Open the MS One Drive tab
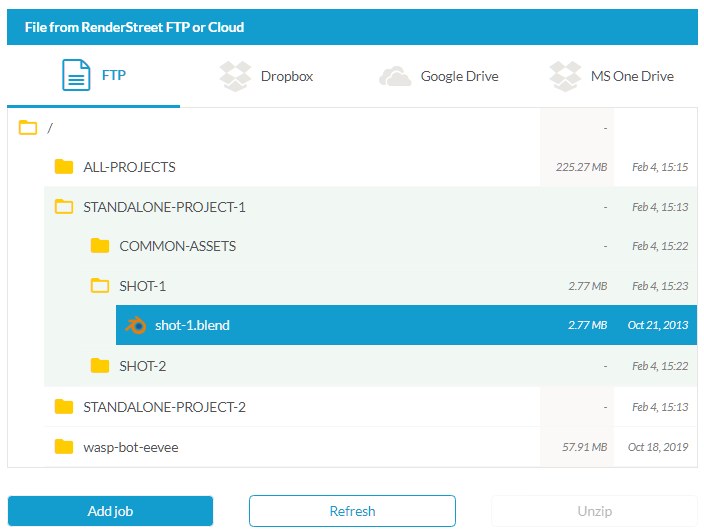The height and width of the screenshot is (531, 704). point(612,76)
